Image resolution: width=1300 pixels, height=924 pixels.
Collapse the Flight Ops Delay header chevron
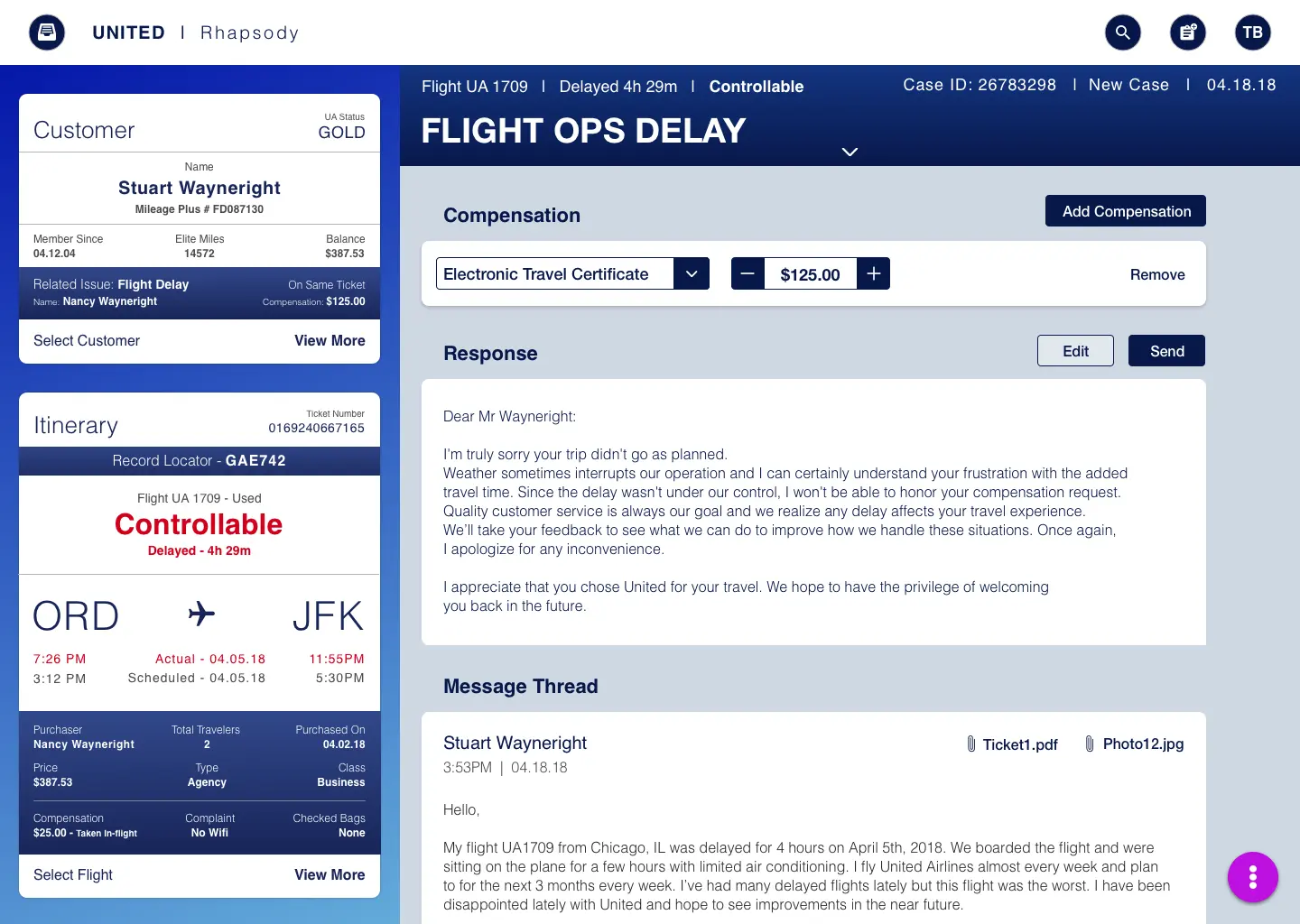pos(850,152)
